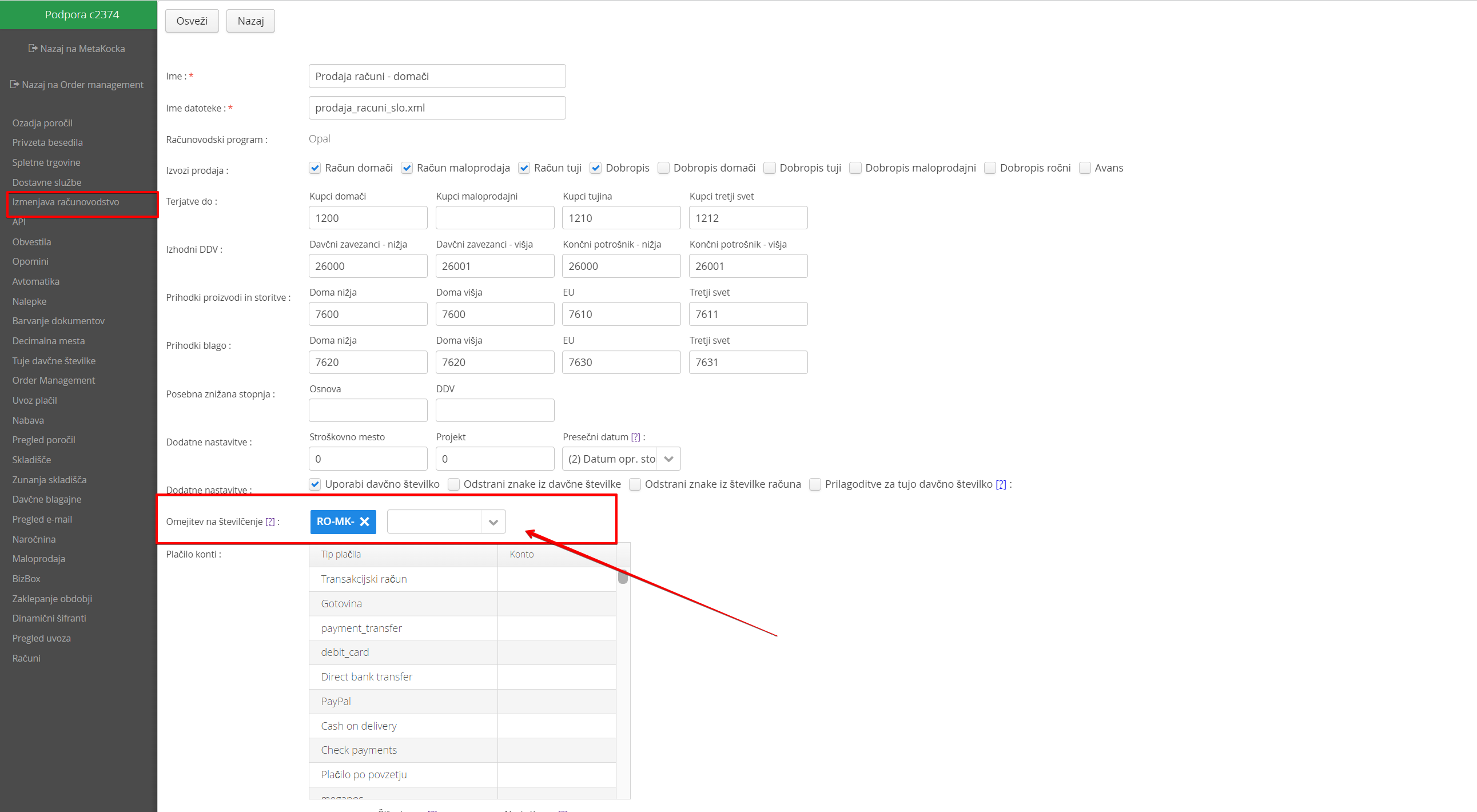Toggle Uporabi davčno številko checkbox
Screen dimensions: 1477x812
coord(314,484)
